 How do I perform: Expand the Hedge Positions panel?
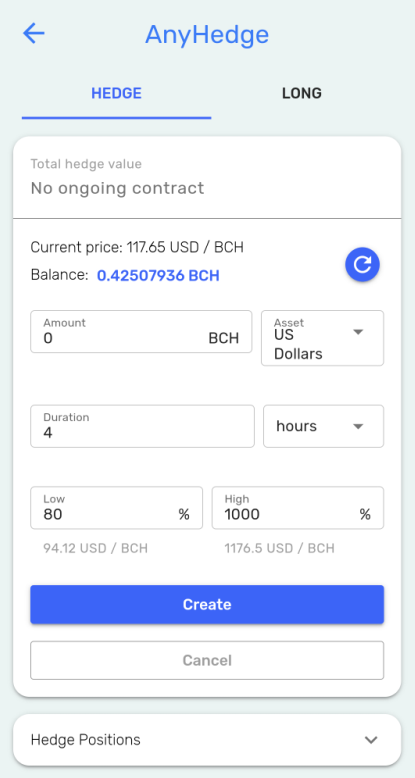[207, 740]
